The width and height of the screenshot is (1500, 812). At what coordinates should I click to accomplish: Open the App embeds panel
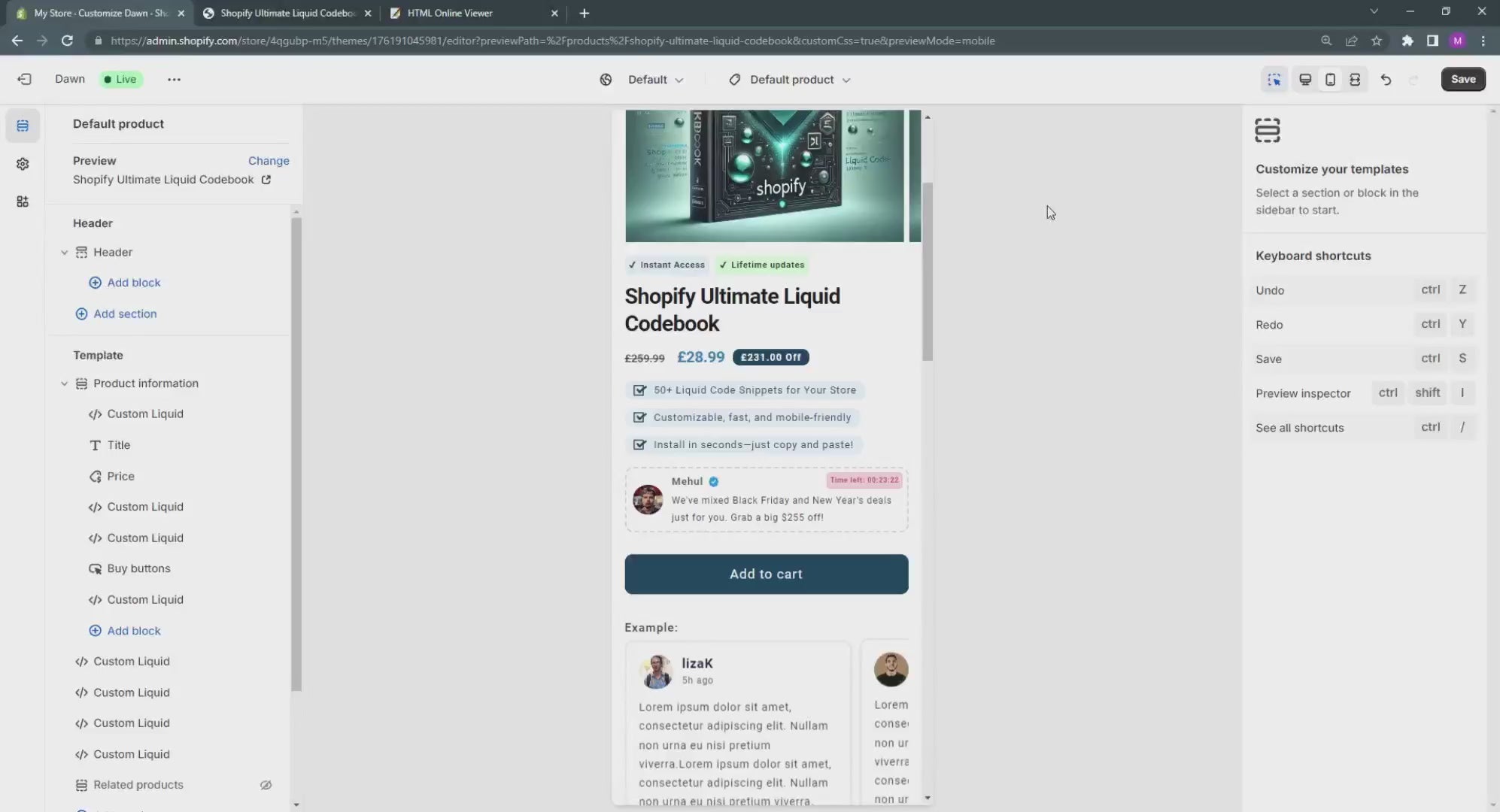point(23,201)
